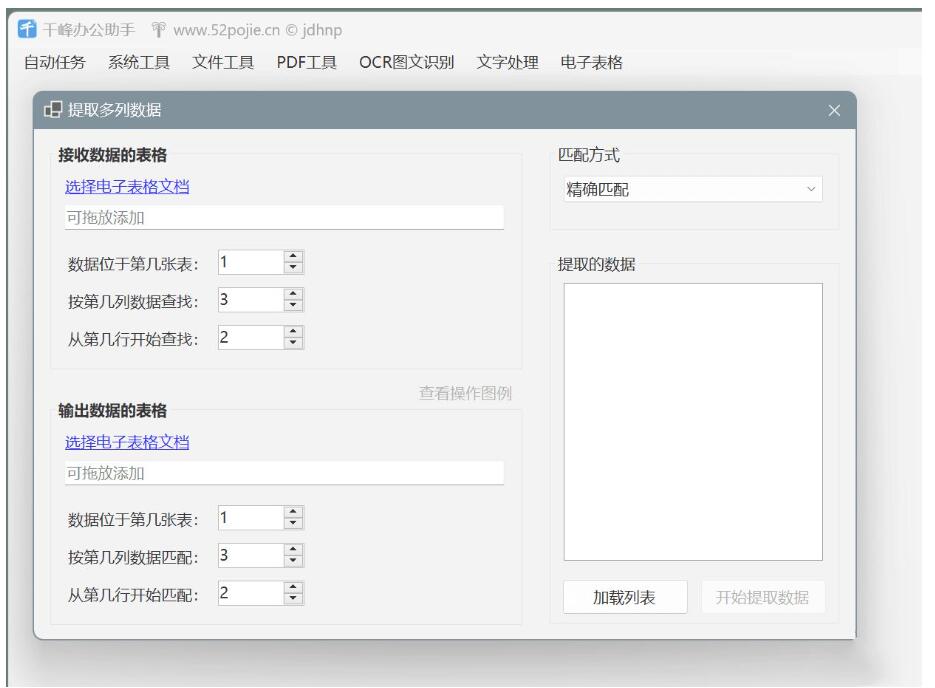The image size is (935, 688).
Task: Close the 提取多列数据 dialog
Action: (835, 110)
